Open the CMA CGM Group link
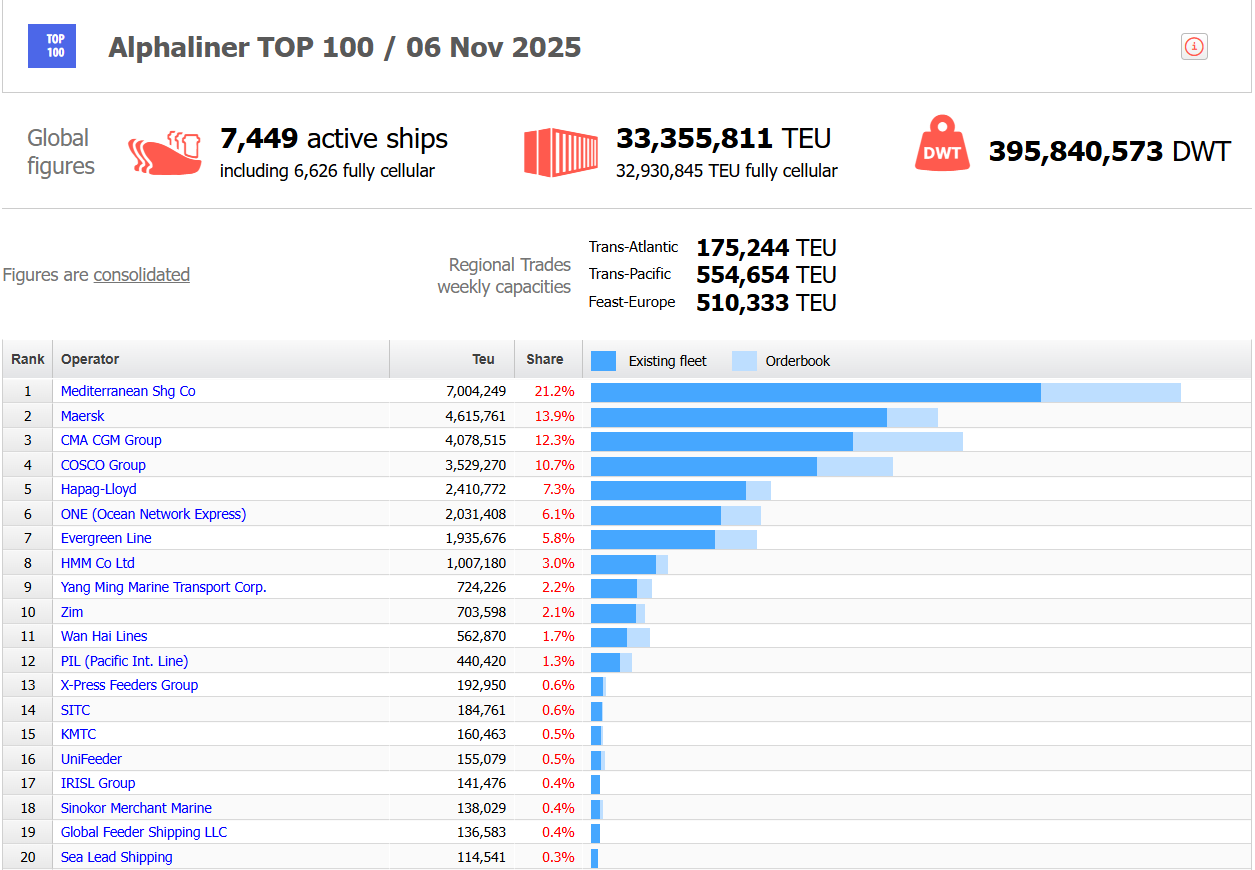1255x870 pixels. (x=111, y=440)
